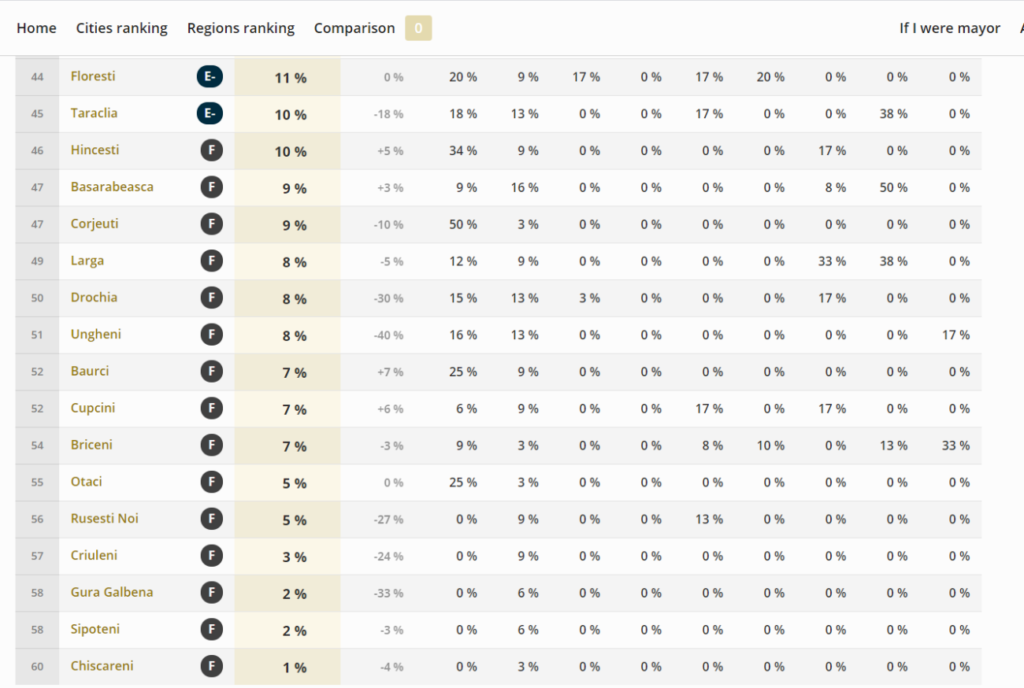The height and width of the screenshot is (688, 1024).
Task: Click the Comparison counter badge showing 0
Action: click(x=419, y=28)
